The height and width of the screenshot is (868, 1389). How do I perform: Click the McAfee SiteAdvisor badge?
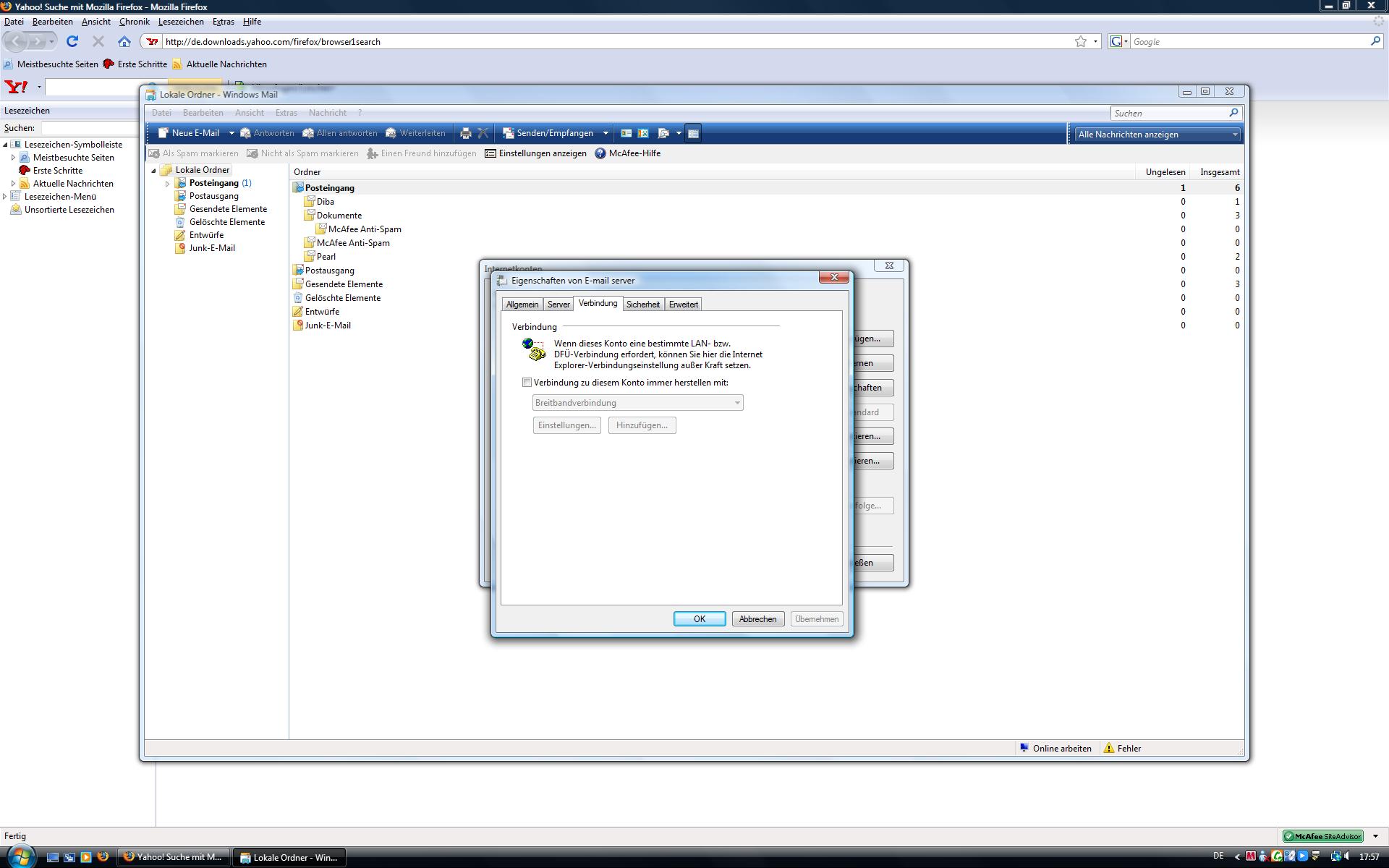(x=1322, y=836)
